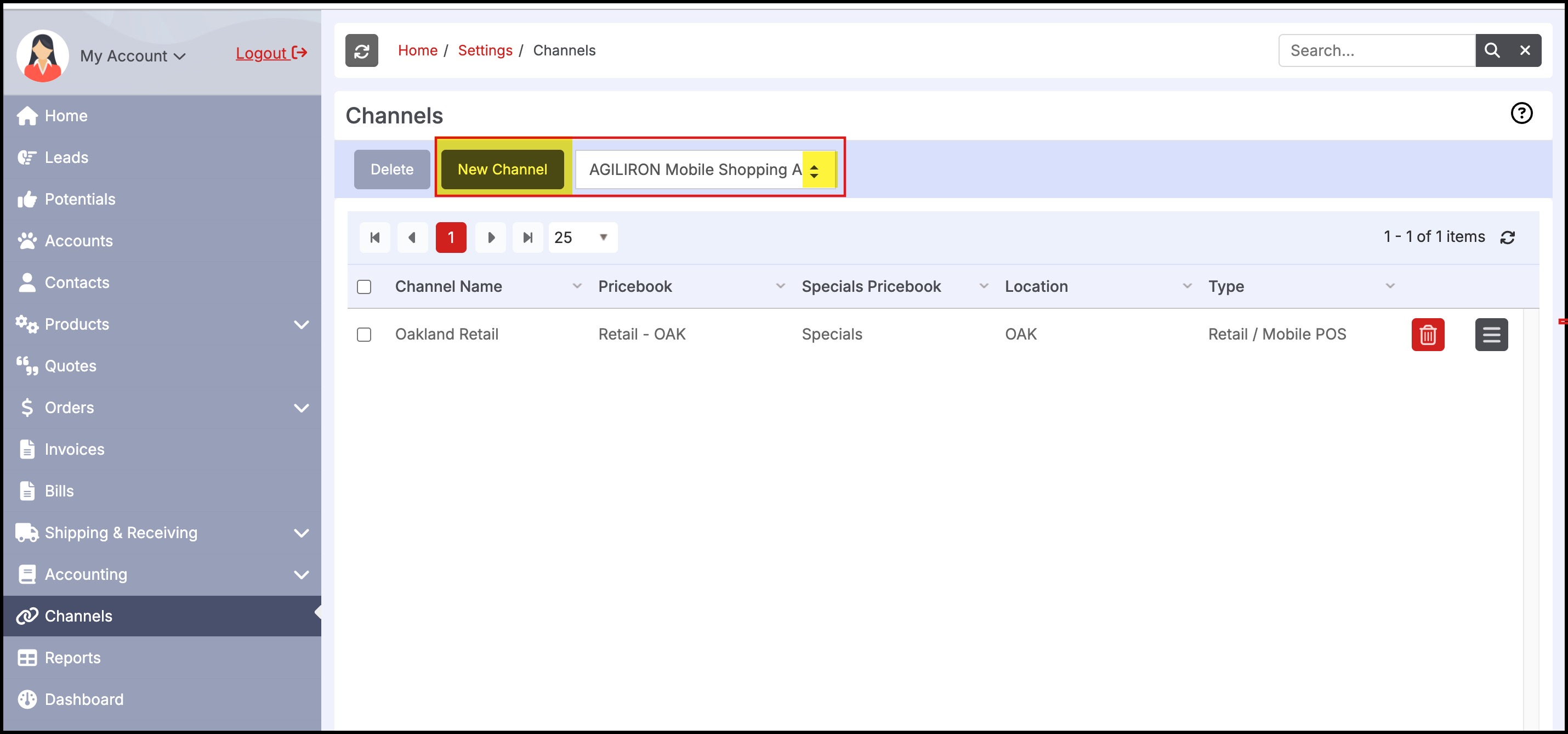
Task: Delete Oakland Retail with red trash icon
Action: [1428, 335]
